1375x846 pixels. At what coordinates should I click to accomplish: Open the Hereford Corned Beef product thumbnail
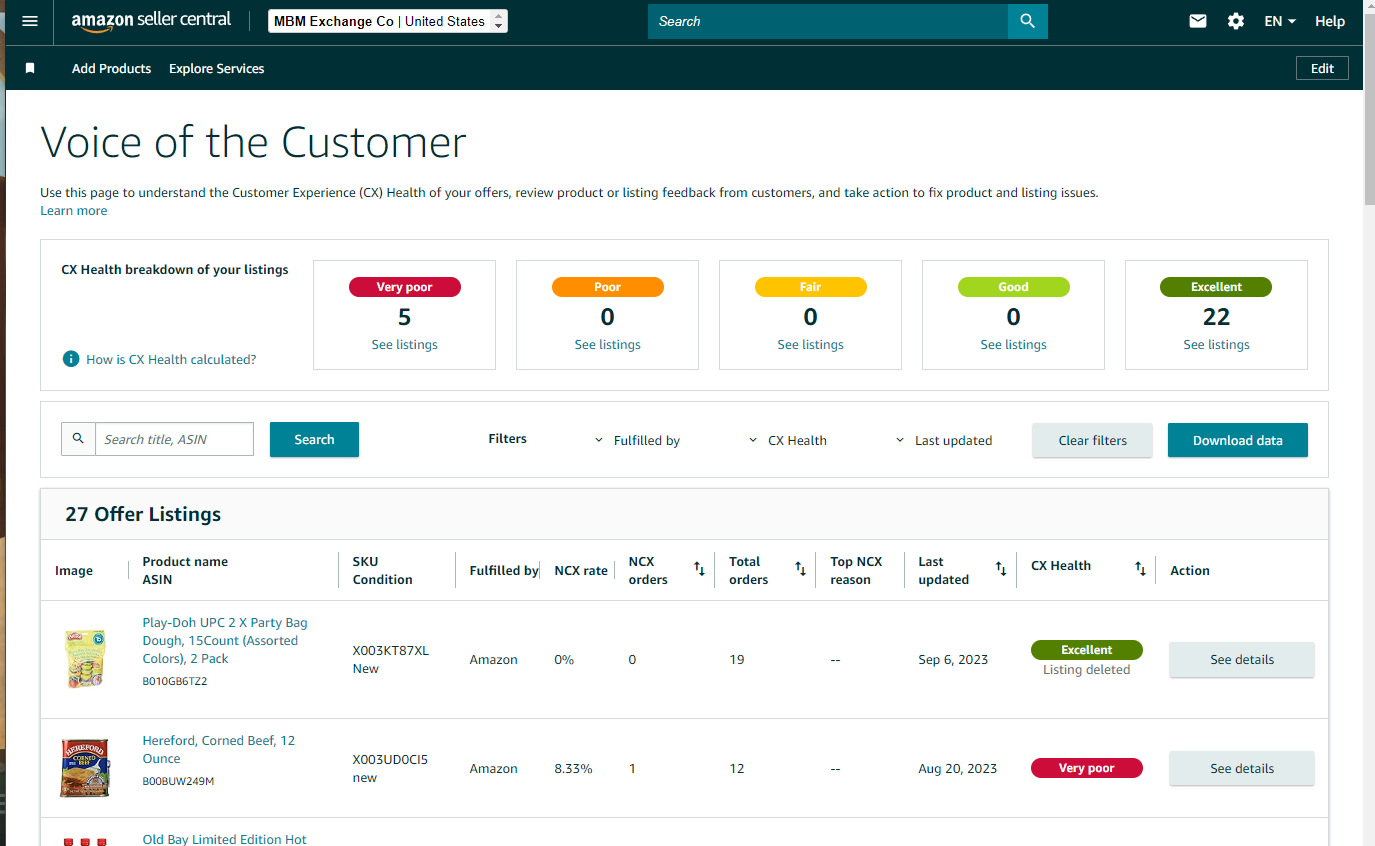coord(85,768)
